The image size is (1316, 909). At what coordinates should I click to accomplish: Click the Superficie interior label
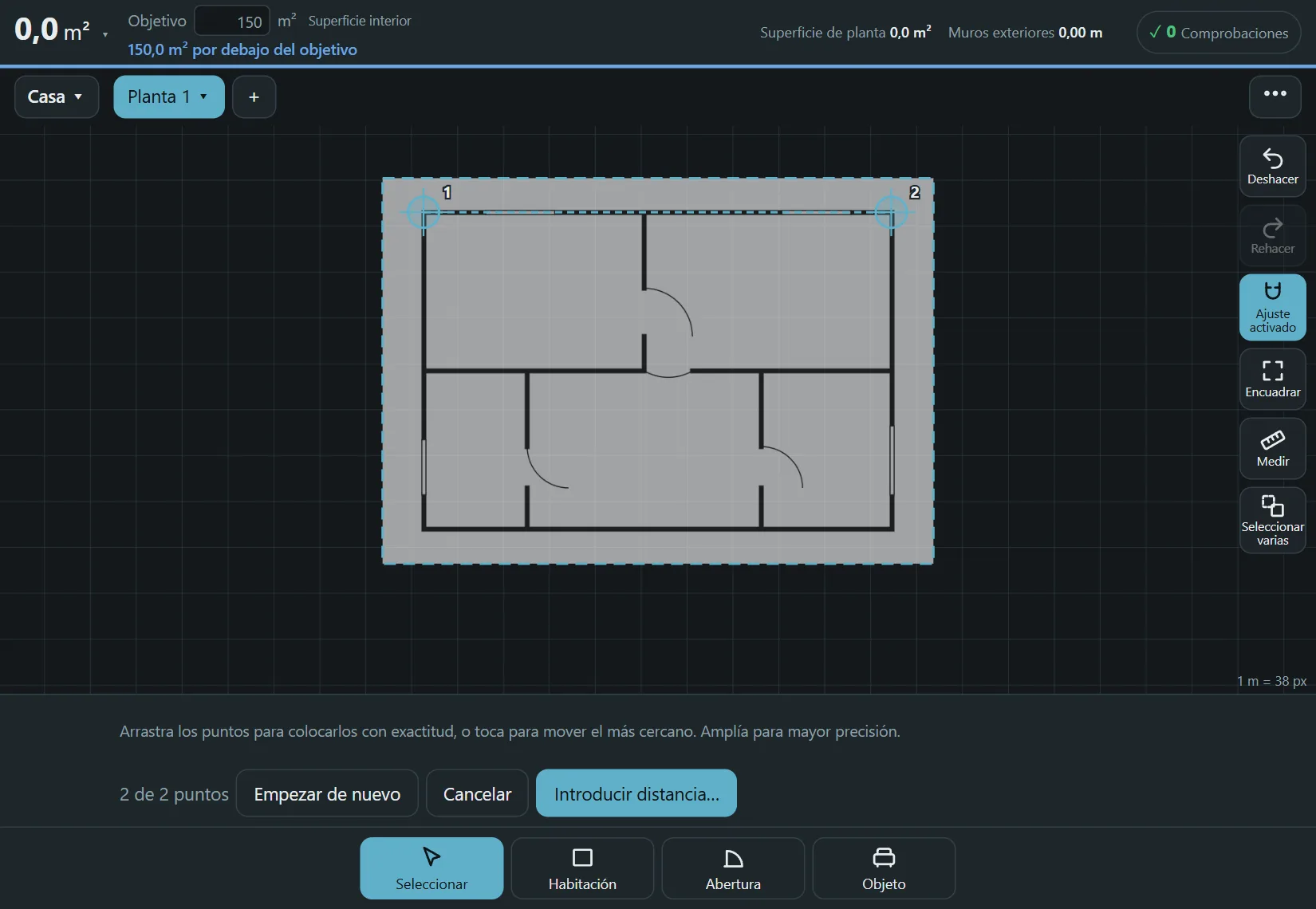click(360, 21)
